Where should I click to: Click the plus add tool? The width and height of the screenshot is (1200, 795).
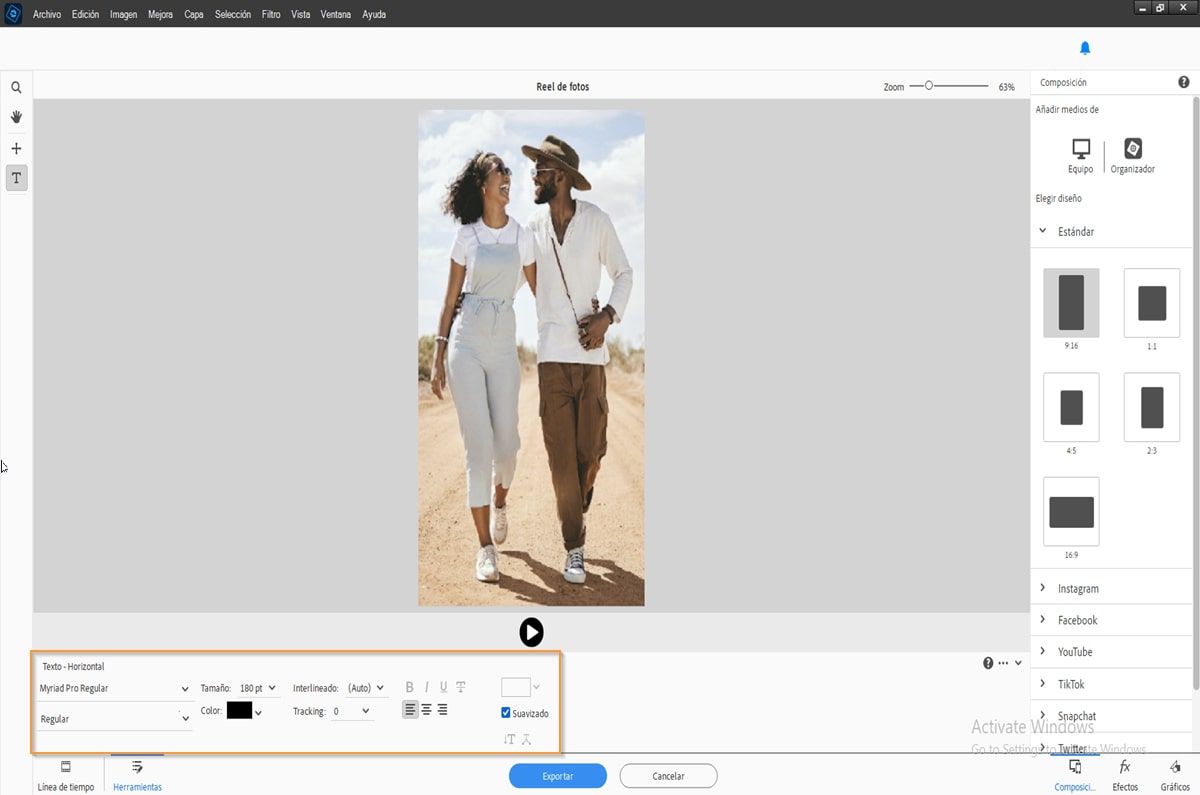pyautogui.click(x=16, y=148)
